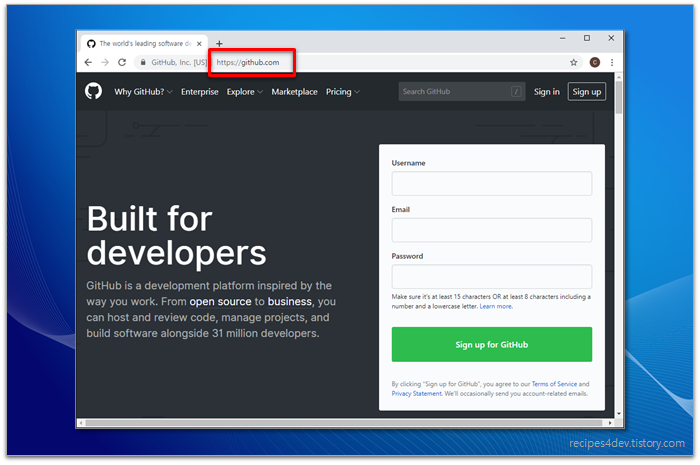
Task: Click the GitHub Octocat logo
Action: [x=93, y=91]
